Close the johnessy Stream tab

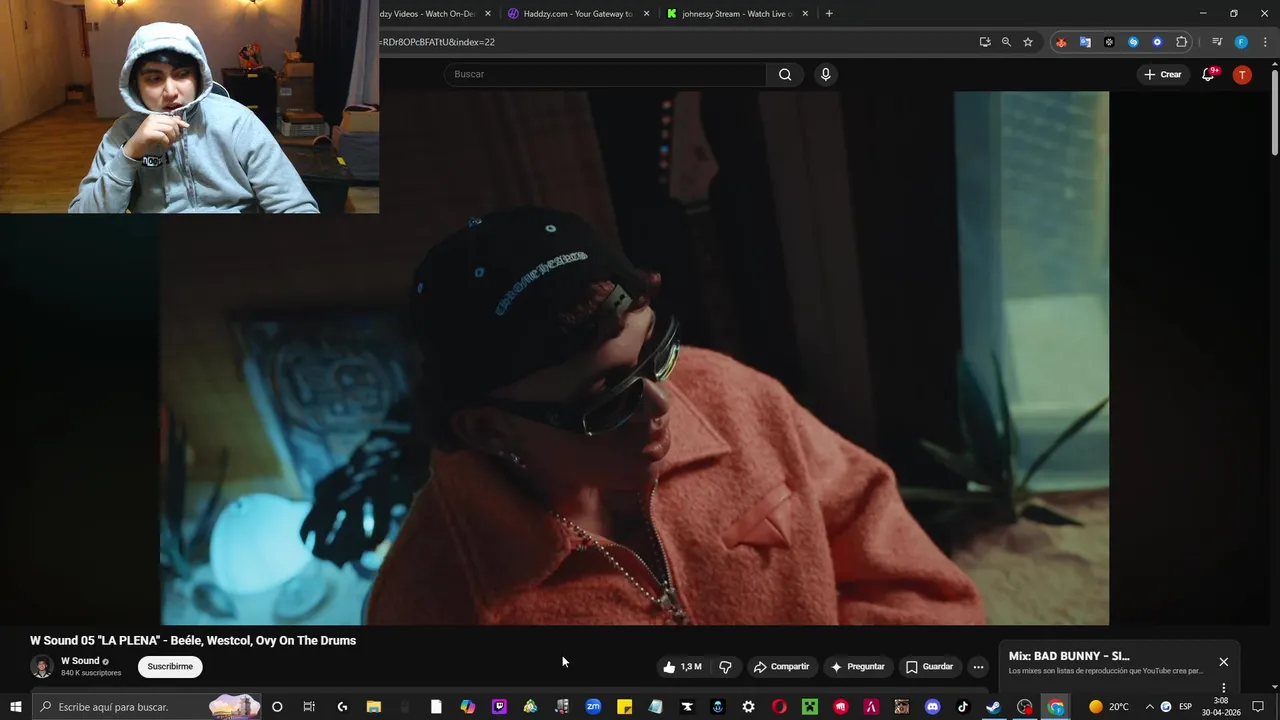tap(804, 14)
